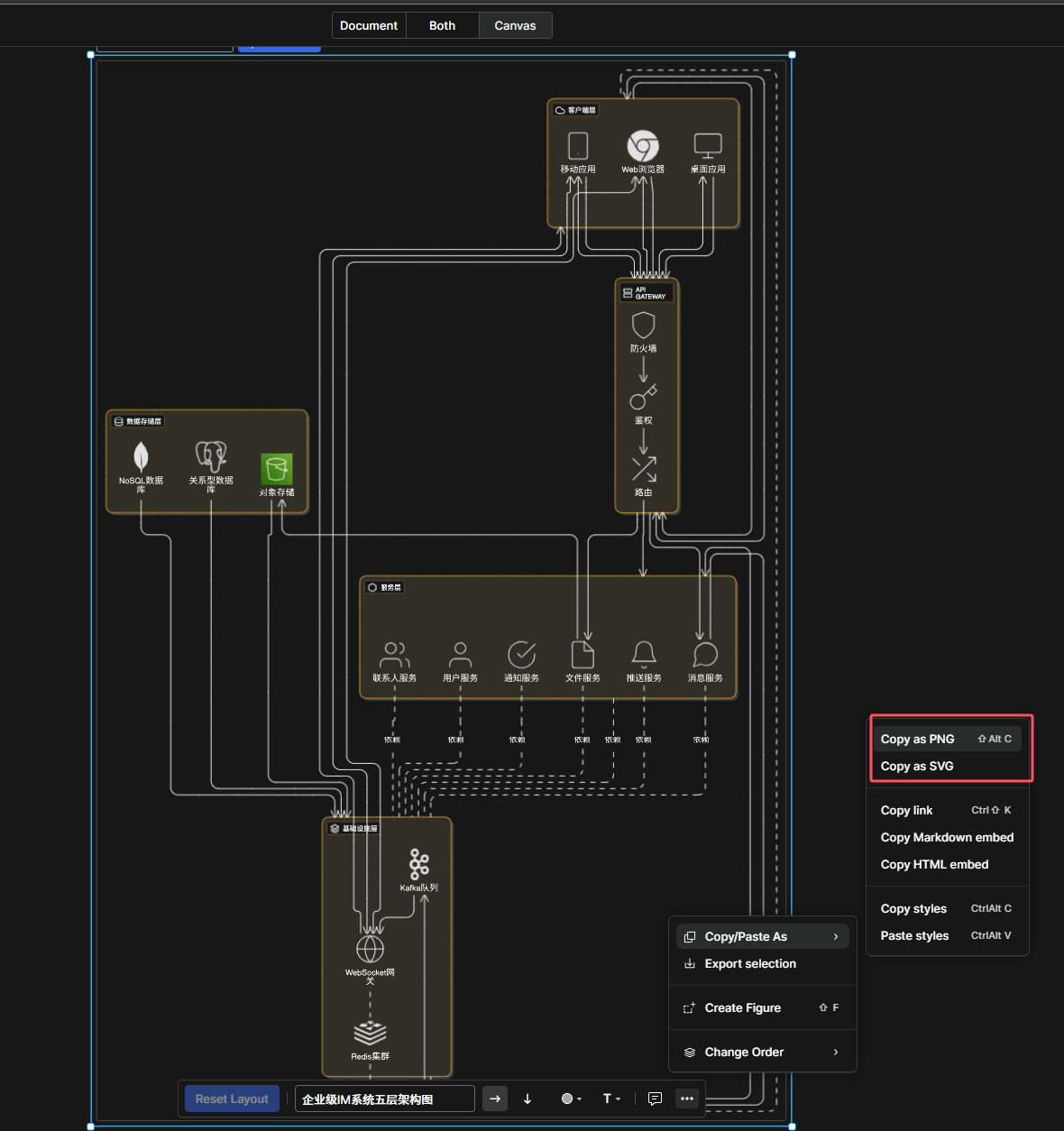Image resolution: width=1064 pixels, height=1131 pixels.
Task: Open the Change Order submenu
Action: click(763, 1052)
